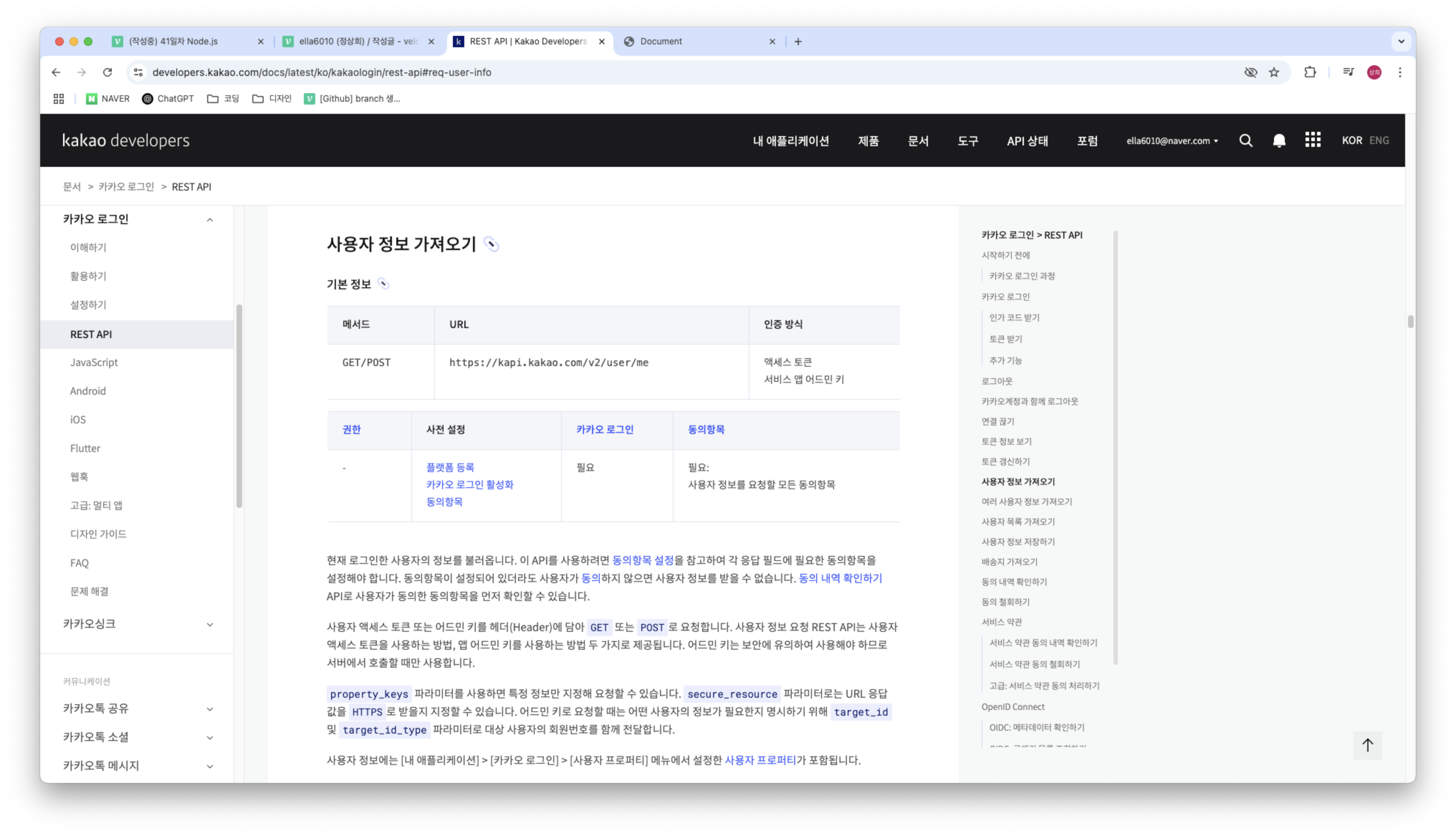Viewport: 1456px width, 836px height.
Task: Open 문서 in the top navigation
Action: pos(918,141)
